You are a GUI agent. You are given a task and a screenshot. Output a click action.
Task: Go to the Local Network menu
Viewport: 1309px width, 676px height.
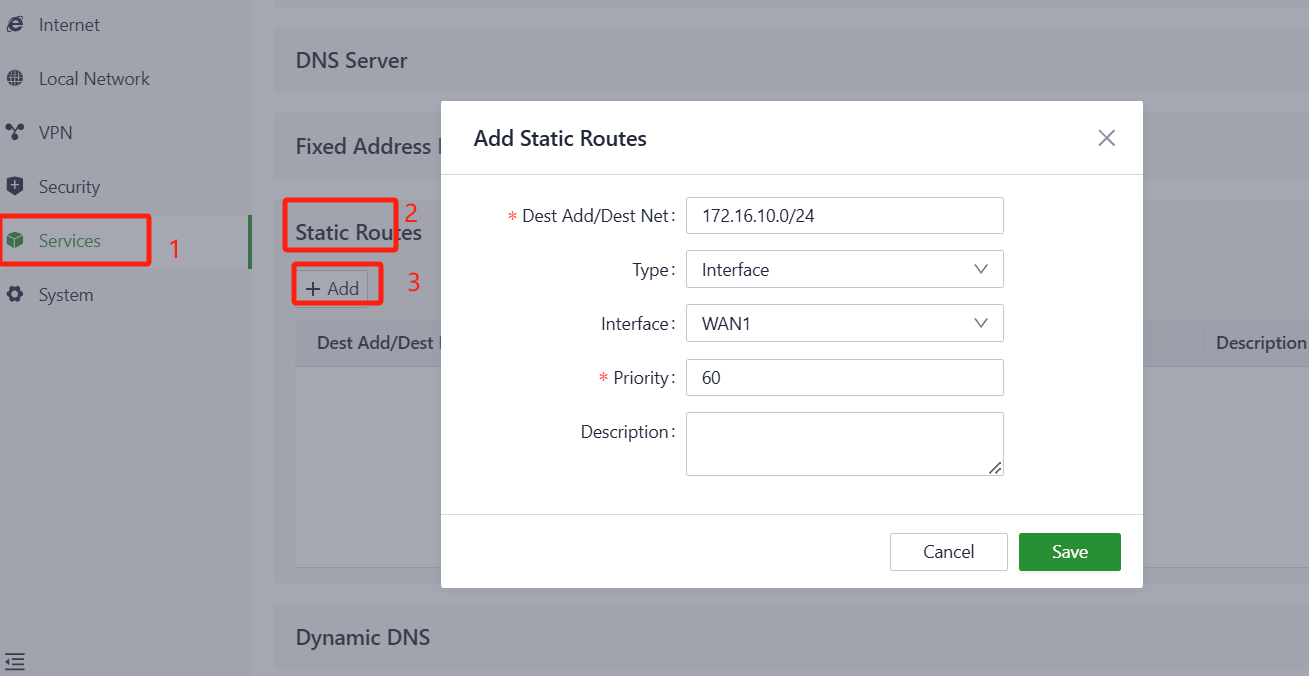click(x=94, y=79)
